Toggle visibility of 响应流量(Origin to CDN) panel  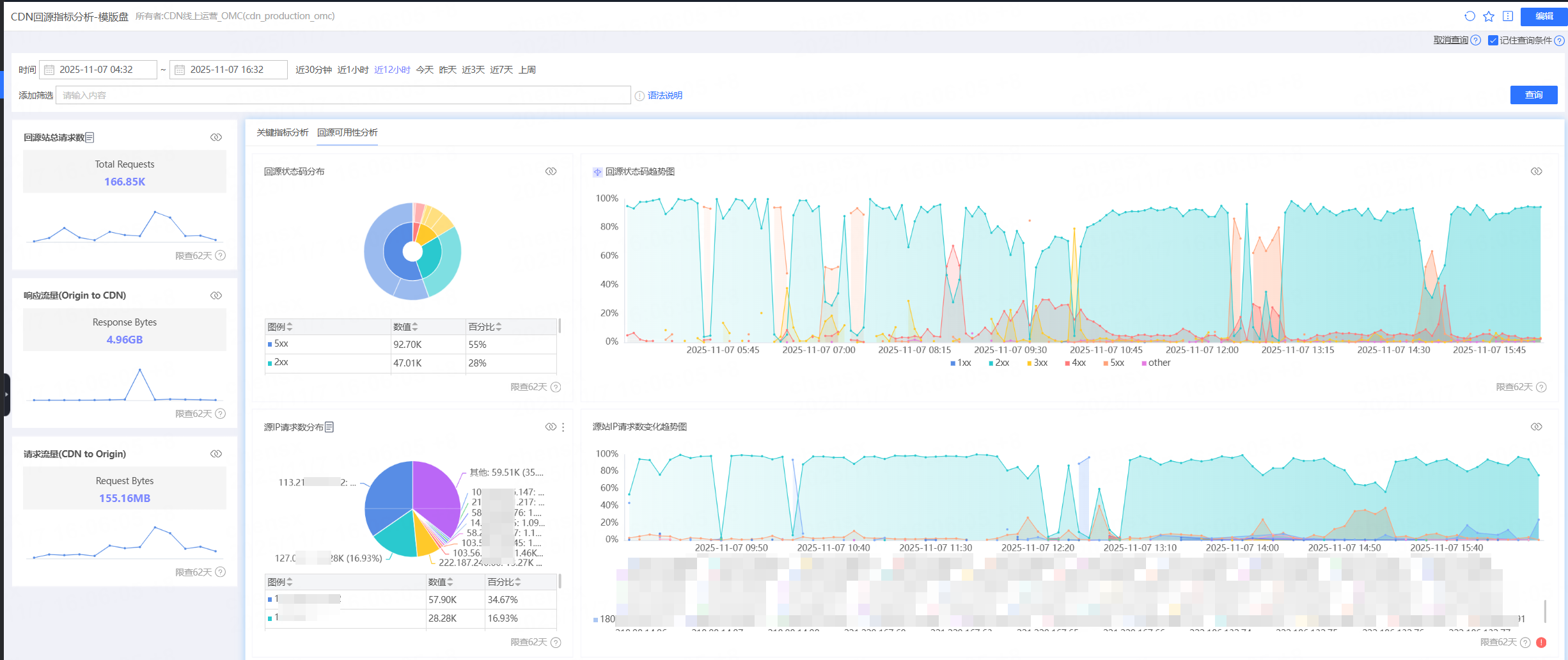click(x=216, y=295)
